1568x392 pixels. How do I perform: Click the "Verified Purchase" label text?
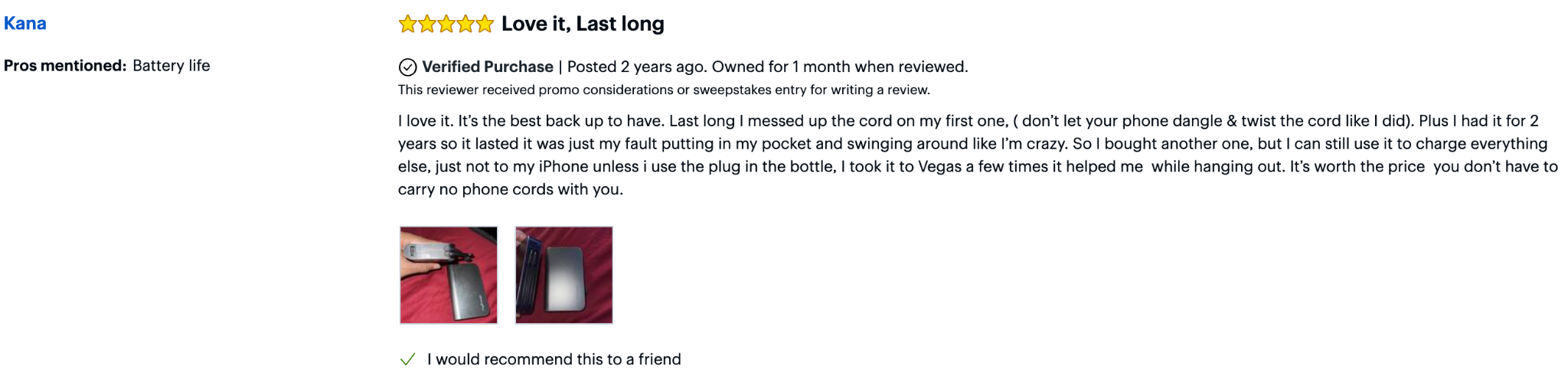click(488, 67)
